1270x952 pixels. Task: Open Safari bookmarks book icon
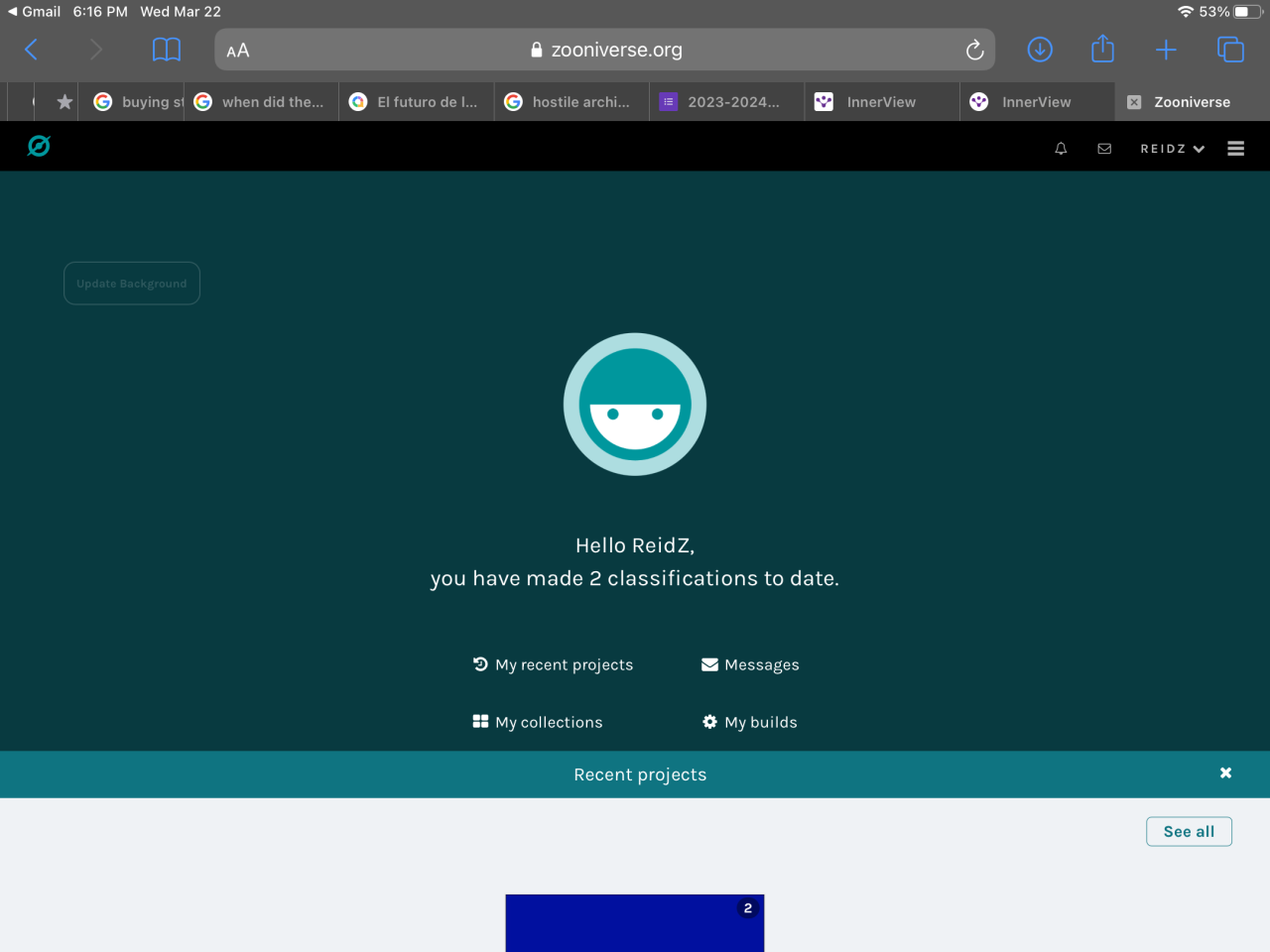(167, 50)
